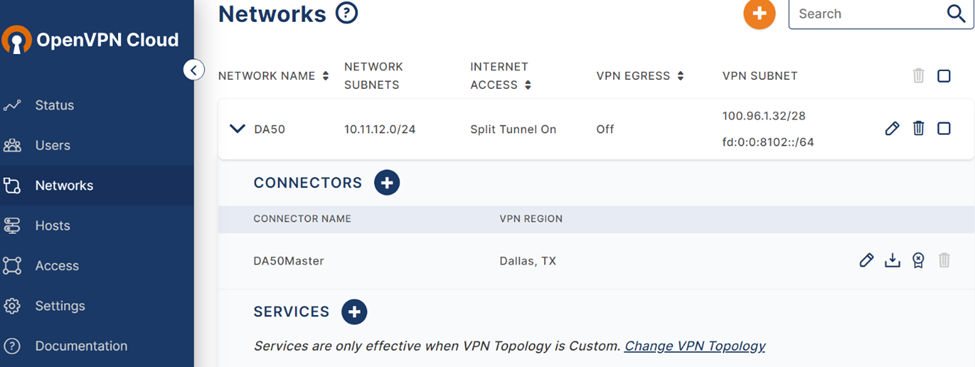Collapse the sidebar with the arrow button
Viewport: 975px width, 367px height.
[x=194, y=70]
